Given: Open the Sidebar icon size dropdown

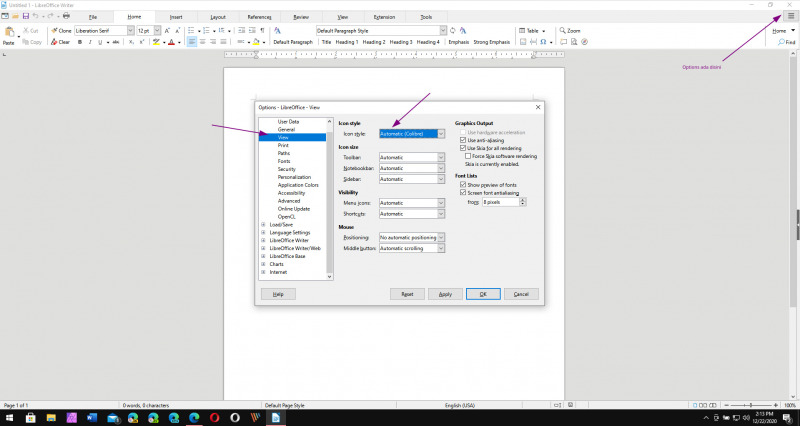Looking at the screenshot, I should (x=412, y=179).
